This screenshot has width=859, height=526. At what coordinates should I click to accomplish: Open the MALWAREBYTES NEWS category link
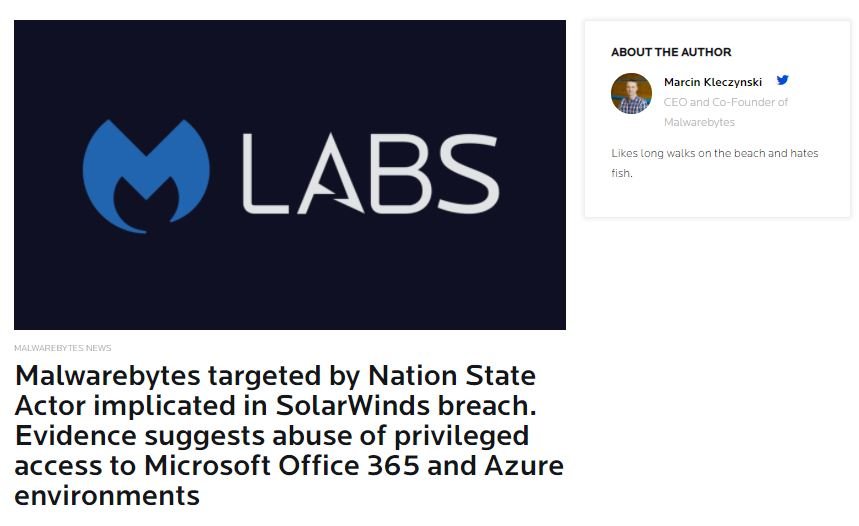click(62, 348)
